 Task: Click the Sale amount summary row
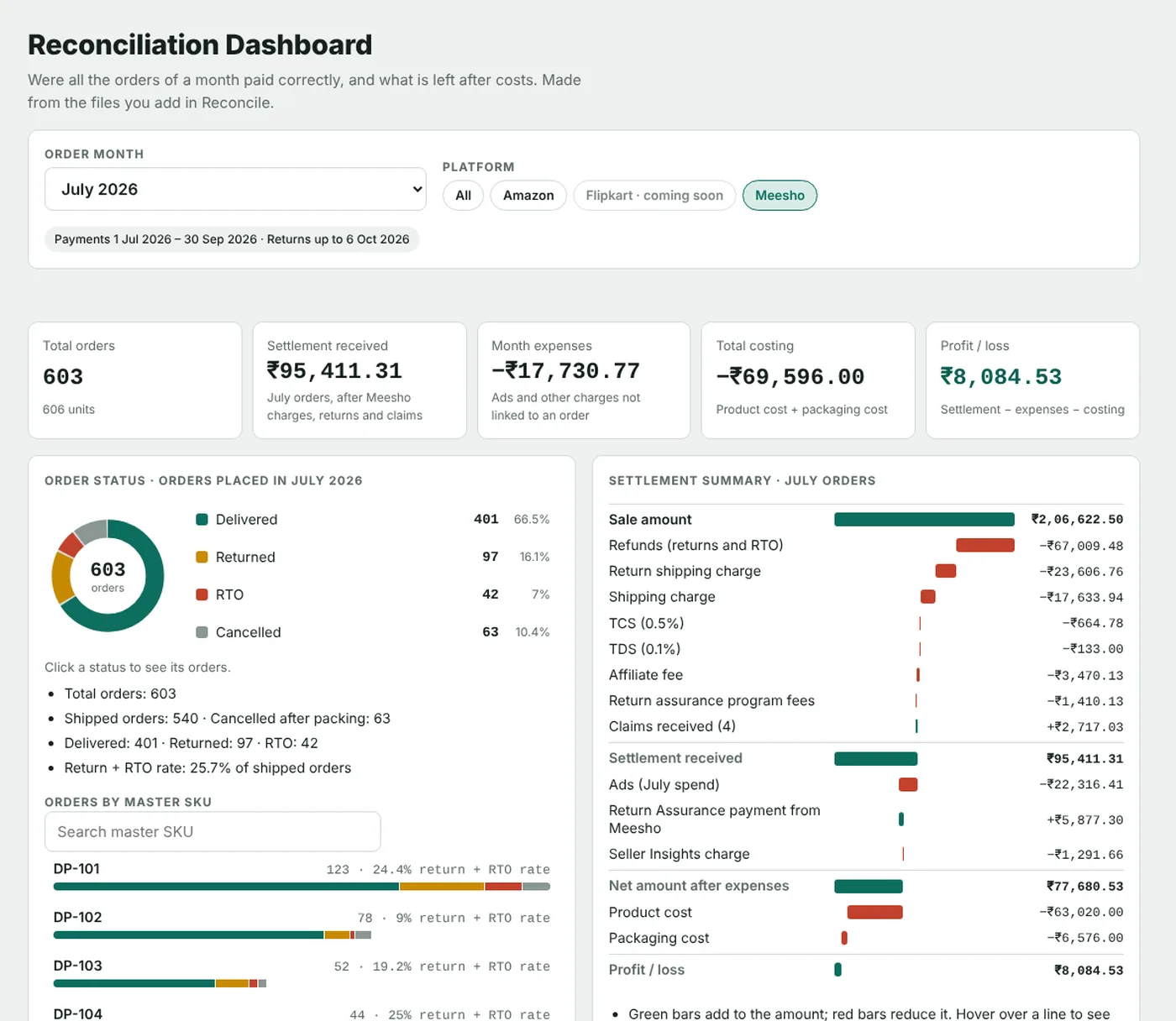(866, 520)
